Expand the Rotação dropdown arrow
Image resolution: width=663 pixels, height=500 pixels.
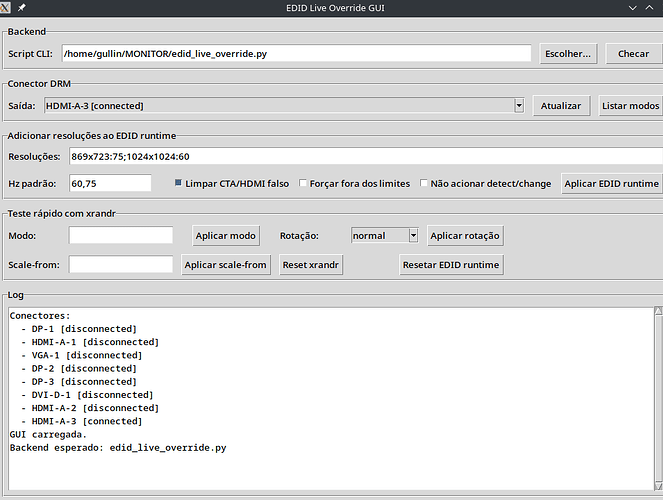[414, 235]
